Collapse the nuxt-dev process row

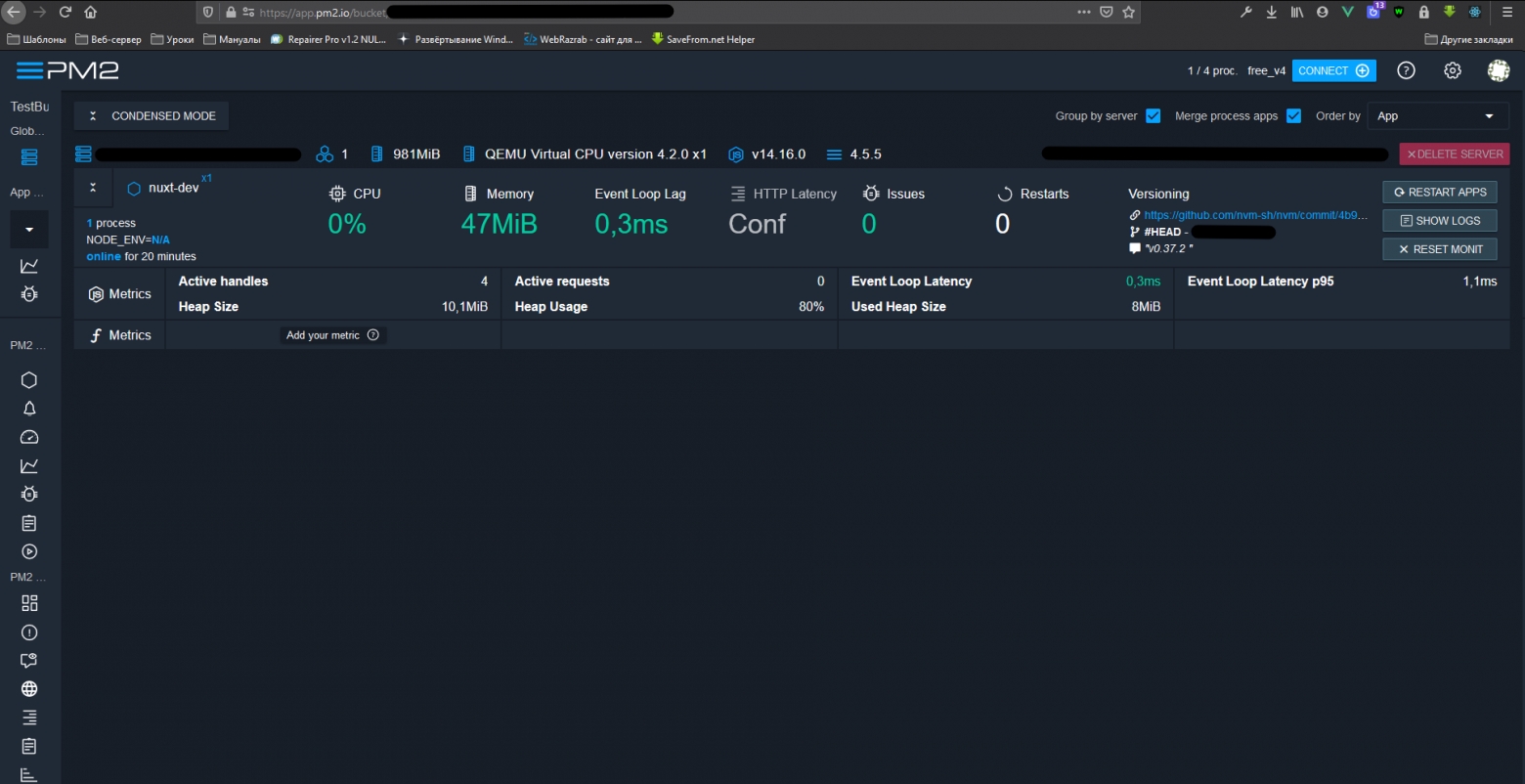click(x=93, y=188)
